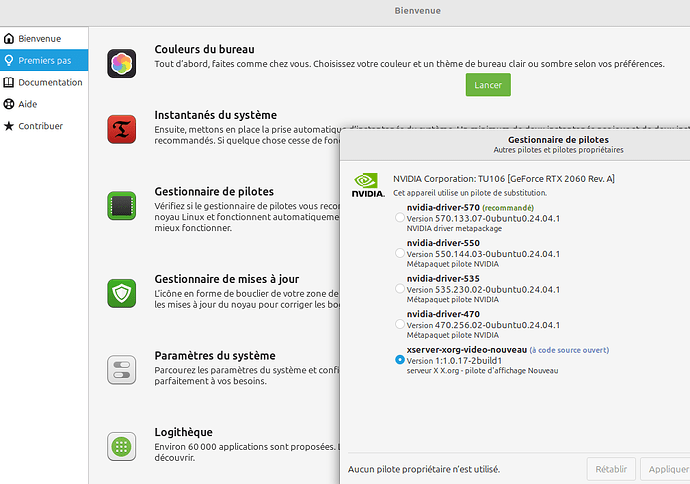This screenshot has width=690, height=484.
Task: Click 'Version 1:1.0.17-2build1' text
Action: click(454, 361)
